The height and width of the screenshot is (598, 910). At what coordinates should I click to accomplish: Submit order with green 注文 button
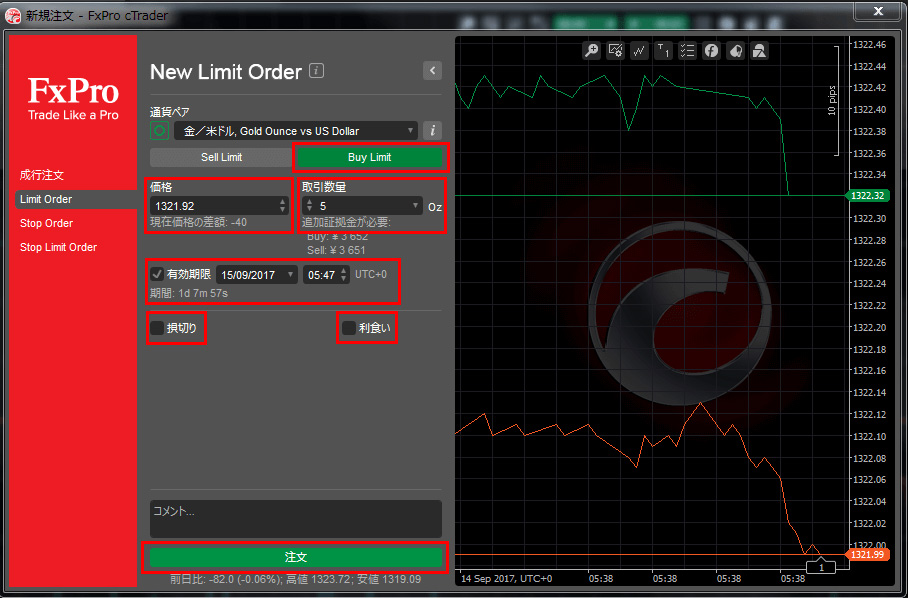(x=296, y=557)
